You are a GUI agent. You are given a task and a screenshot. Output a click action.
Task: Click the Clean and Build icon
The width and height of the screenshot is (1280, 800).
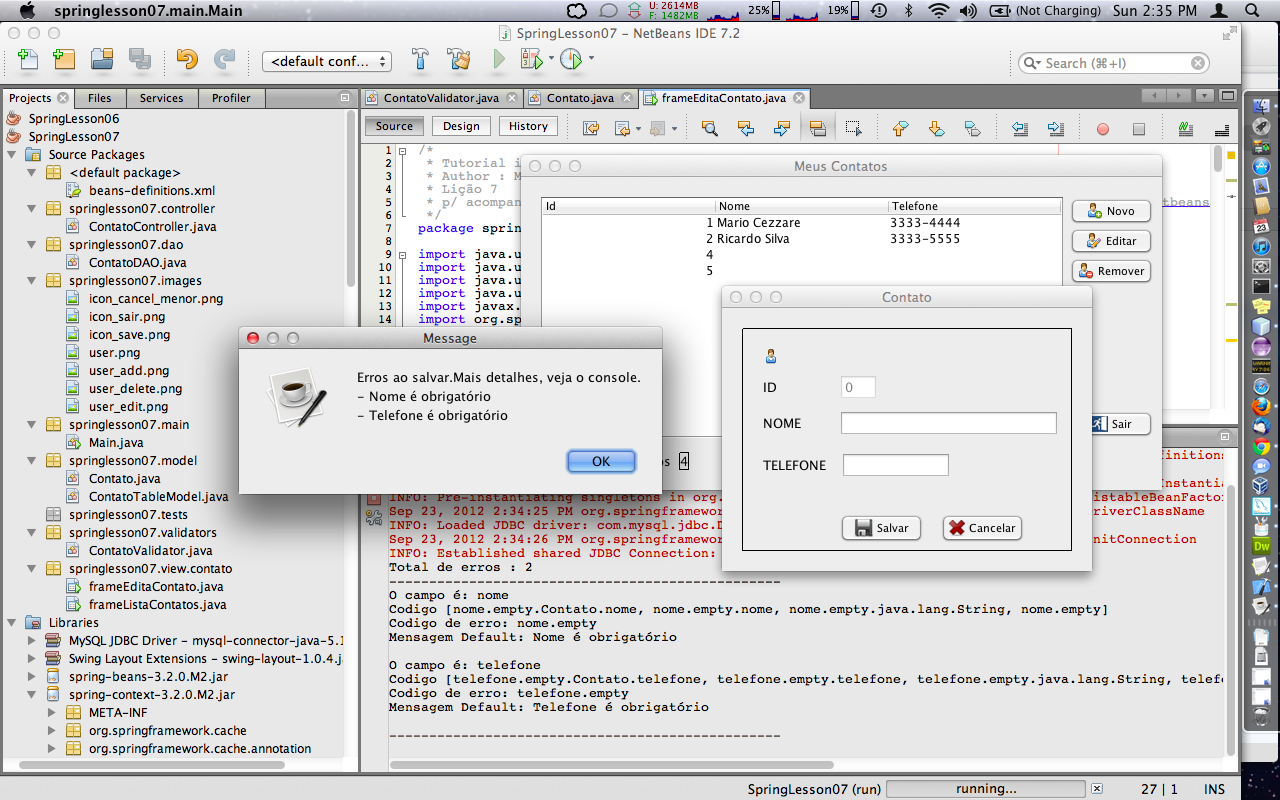(459, 60)
